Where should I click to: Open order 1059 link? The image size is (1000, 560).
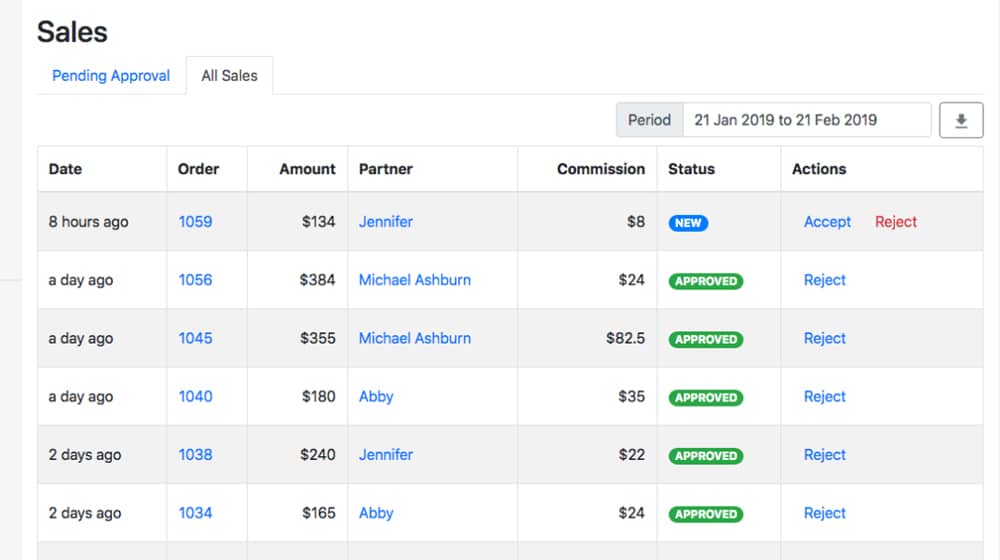pos(195,222)
